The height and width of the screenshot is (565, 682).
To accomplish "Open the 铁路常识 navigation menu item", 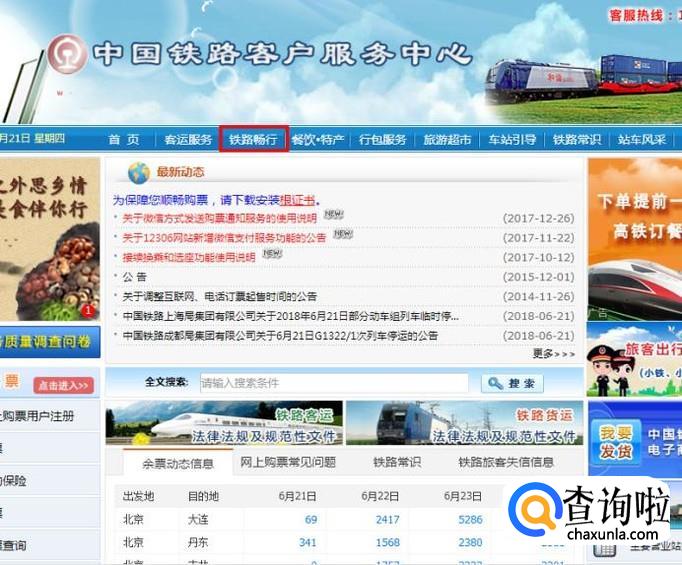I will coord(577,140).
